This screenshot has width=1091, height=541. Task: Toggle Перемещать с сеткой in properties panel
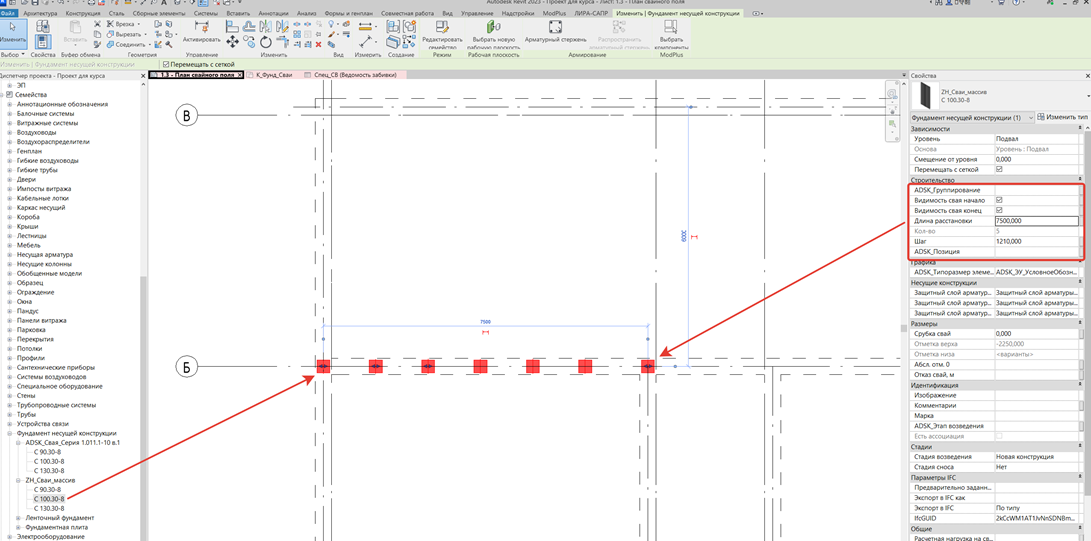[999, 169]
